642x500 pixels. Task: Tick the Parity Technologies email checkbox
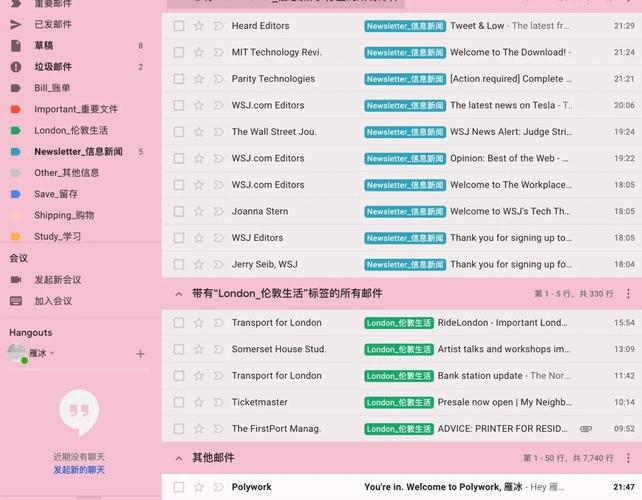coord(179,79)
